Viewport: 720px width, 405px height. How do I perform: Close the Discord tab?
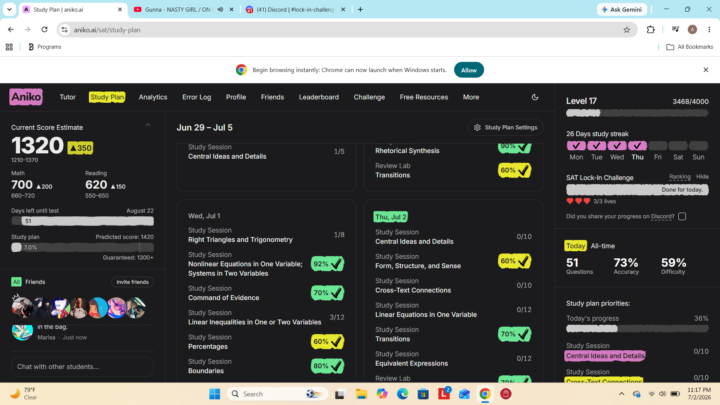(x=343, y=9)
